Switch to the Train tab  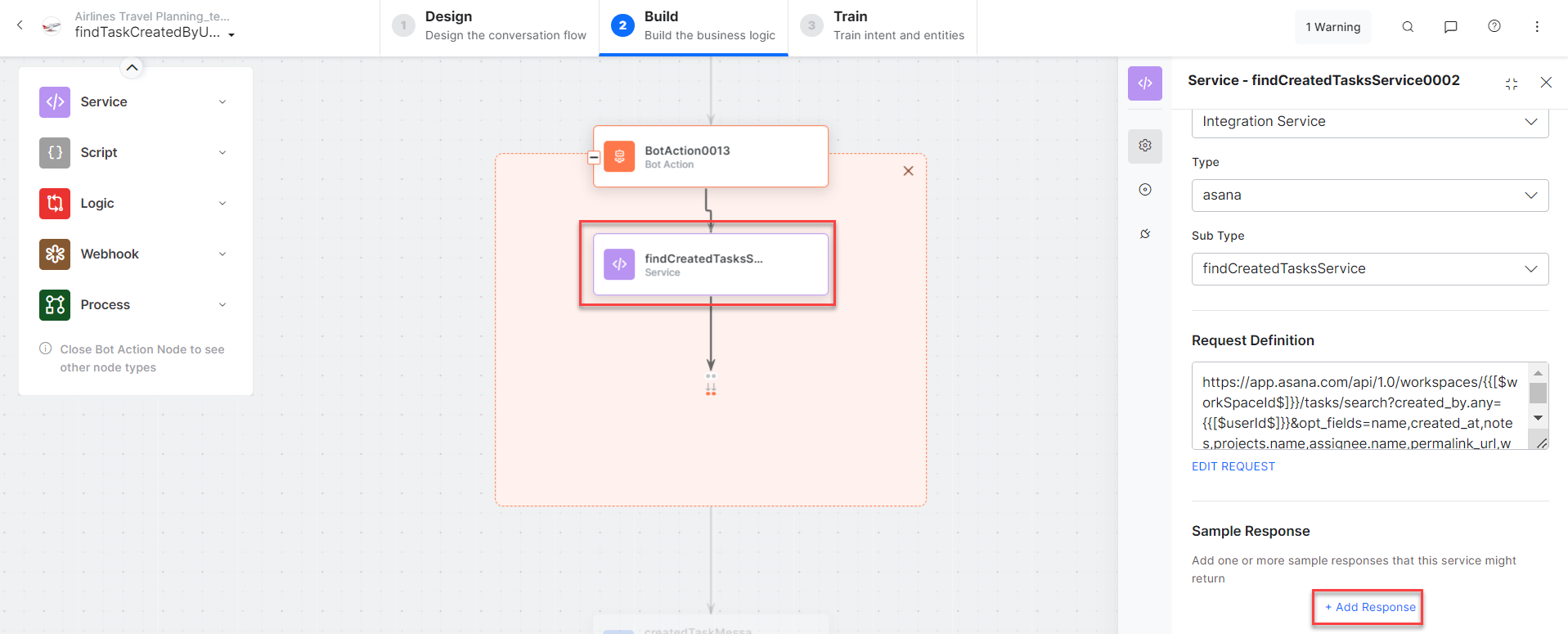pos(883,26)
